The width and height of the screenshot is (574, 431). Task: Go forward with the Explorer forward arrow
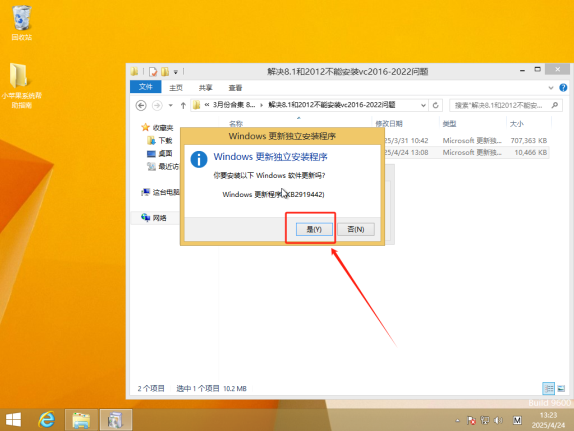click(x=157, y=105)
